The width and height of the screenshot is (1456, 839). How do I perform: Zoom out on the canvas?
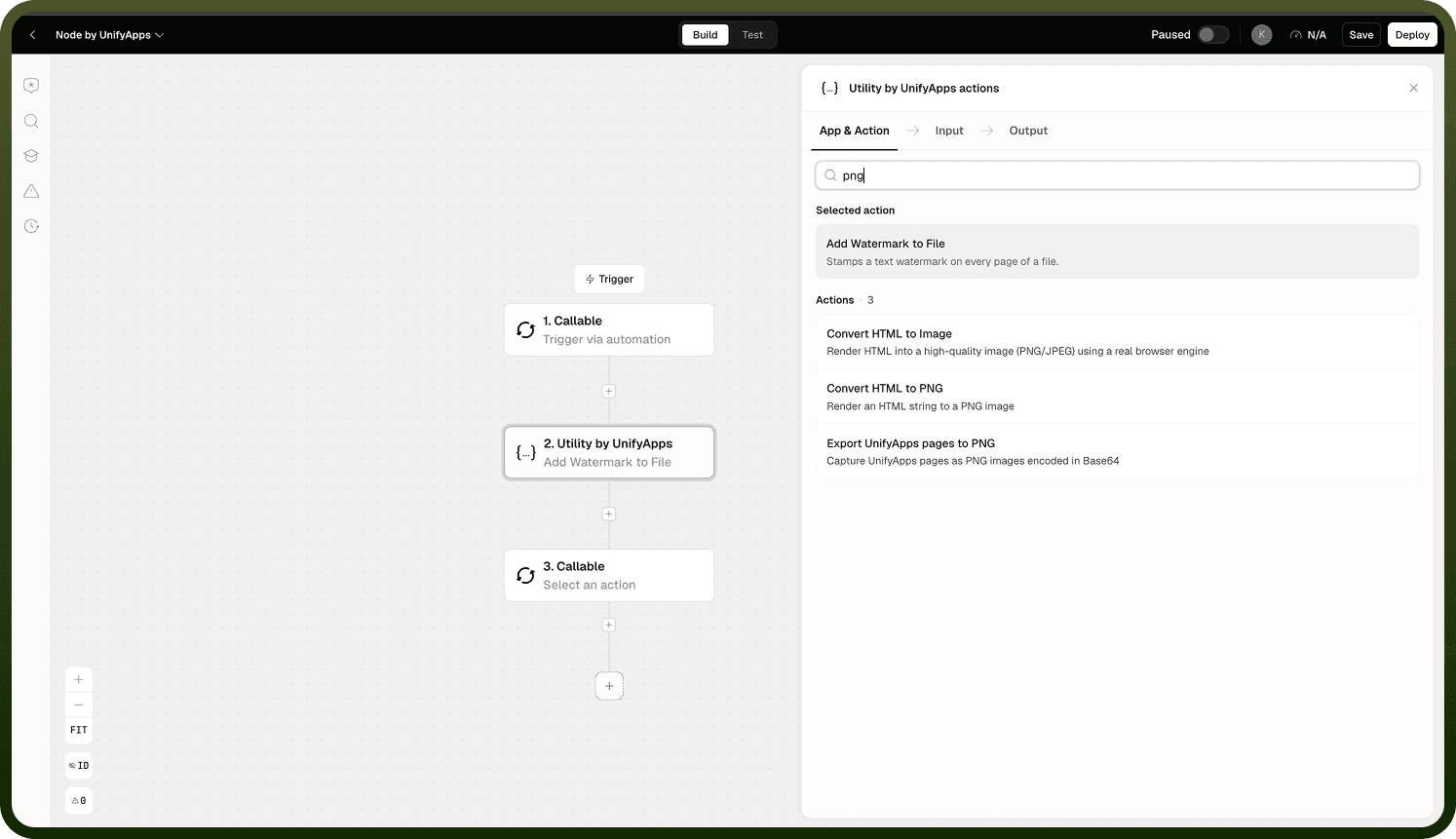(79, 705)
